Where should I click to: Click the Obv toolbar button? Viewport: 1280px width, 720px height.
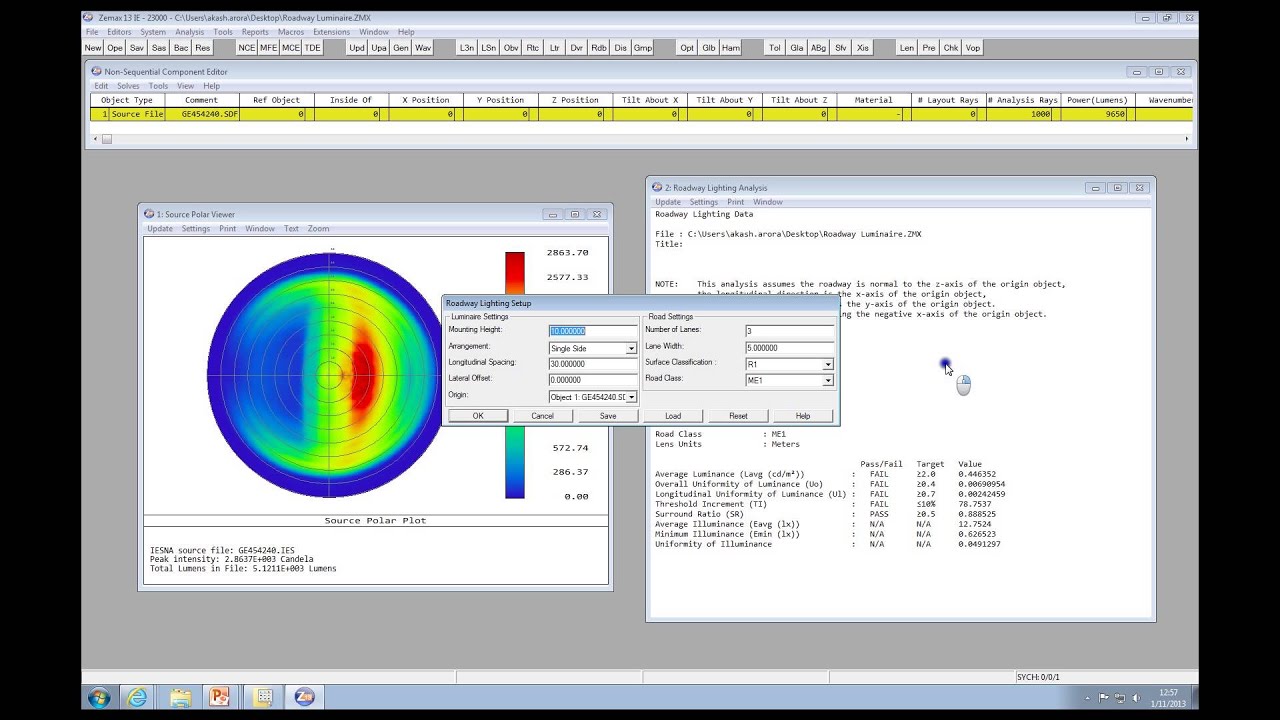tap(511, 48)
